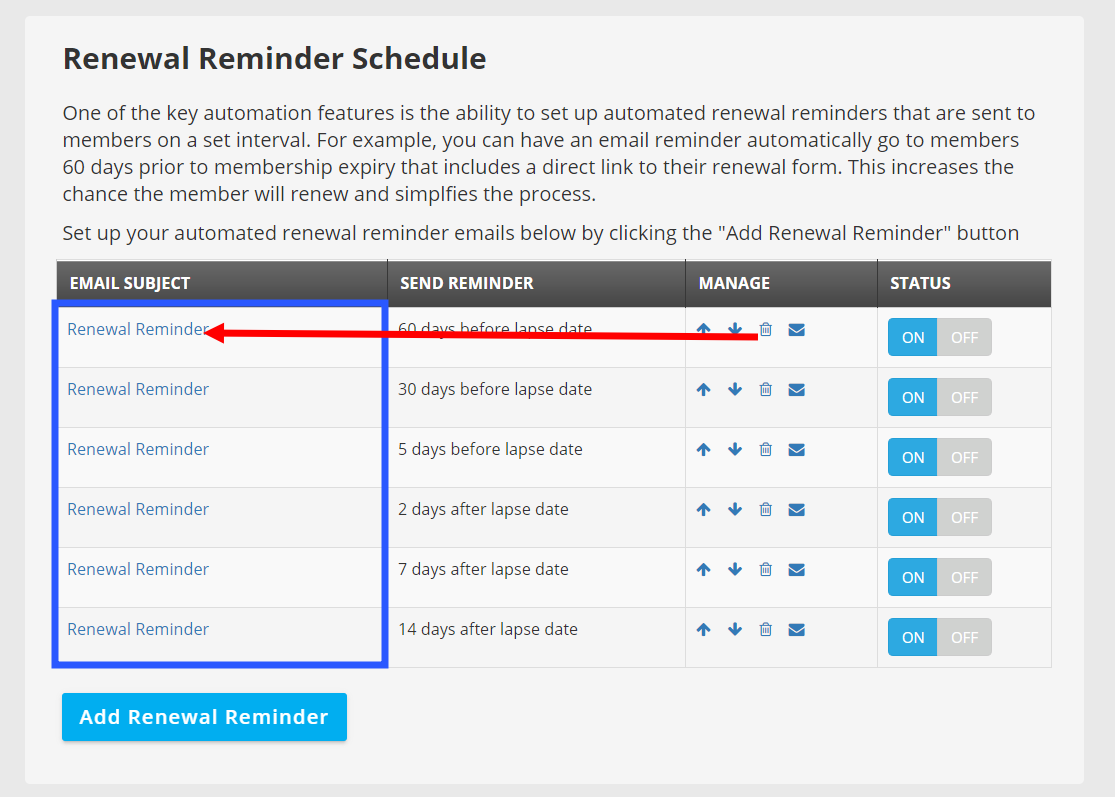Turn OFF the 60 days before reminder
Image resolution: width=1115 pixels, height=797 pixels.
pyautogui.click(x=964, y=338)
